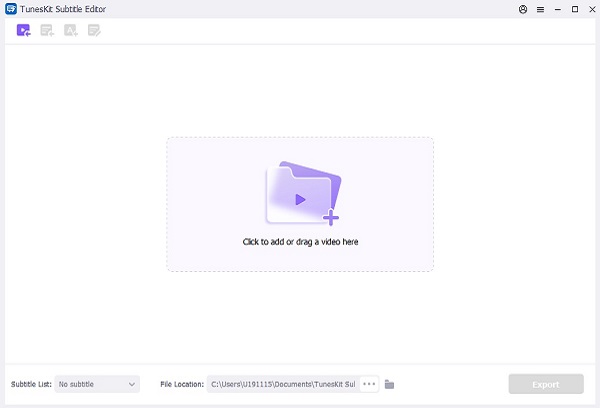This screenshot has height=408, width=600.
Task: Click the Add subtitle file toolbar icon
Action: (47, 30)
